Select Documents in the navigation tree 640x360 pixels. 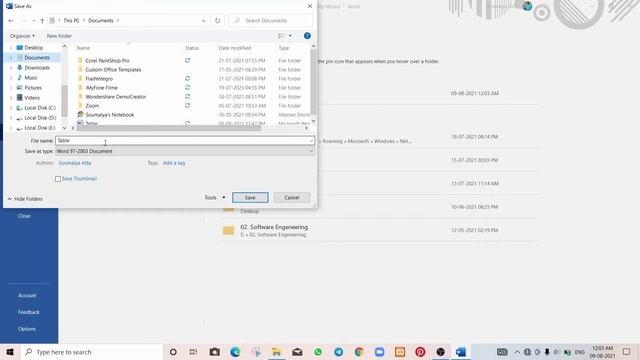(x=37, y=58)
